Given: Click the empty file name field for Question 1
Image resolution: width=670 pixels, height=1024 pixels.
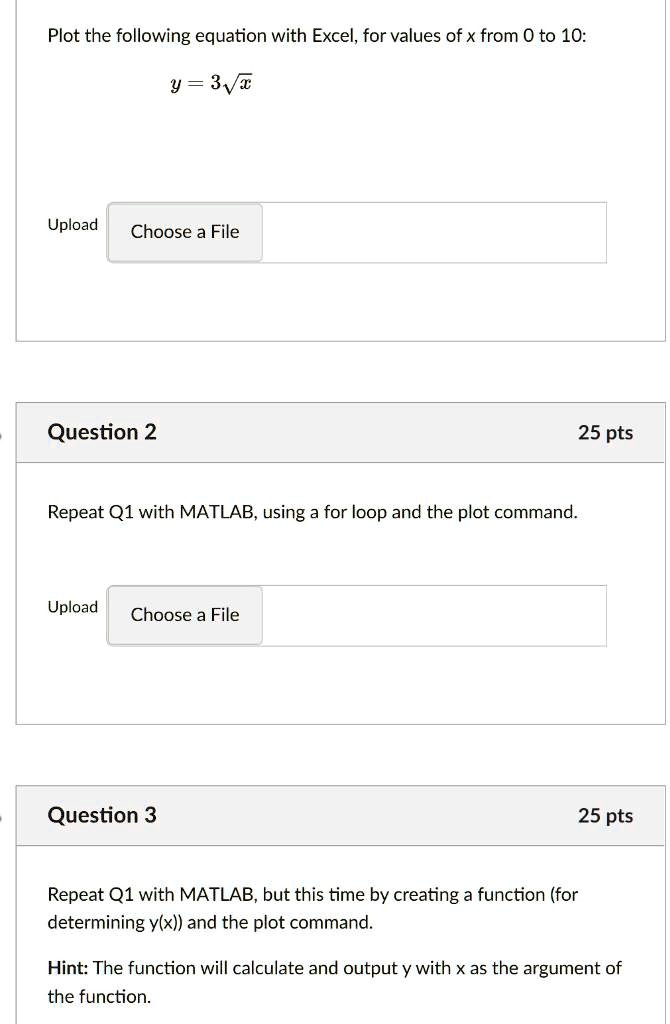Looking at the screenshot, I should pyautogui.click(x=434, y=232).
